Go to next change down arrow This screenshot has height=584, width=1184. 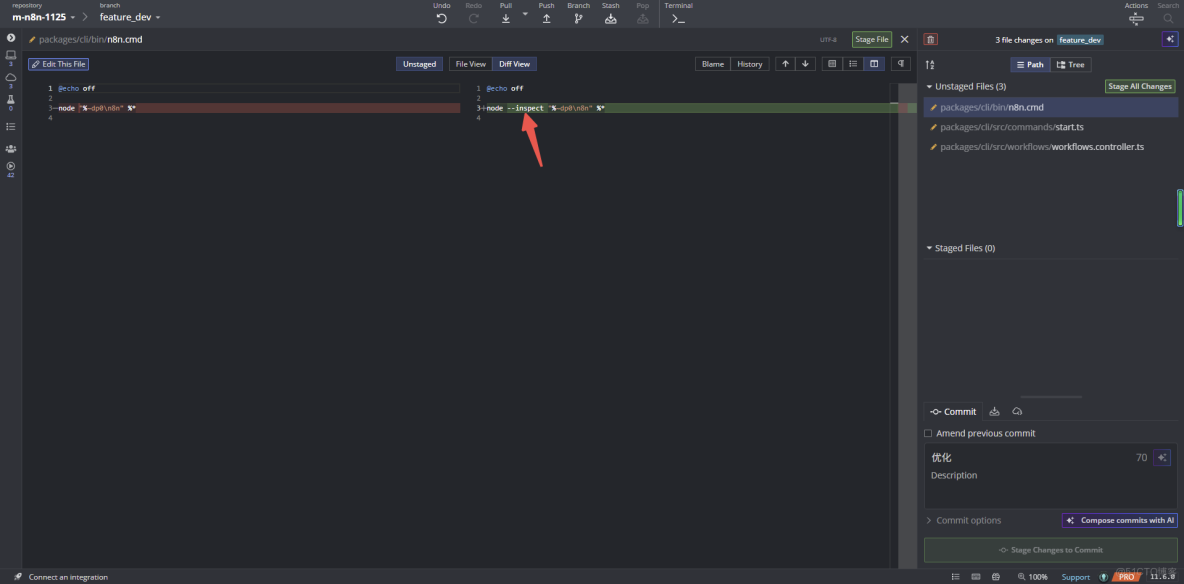(x=805, y=64)
